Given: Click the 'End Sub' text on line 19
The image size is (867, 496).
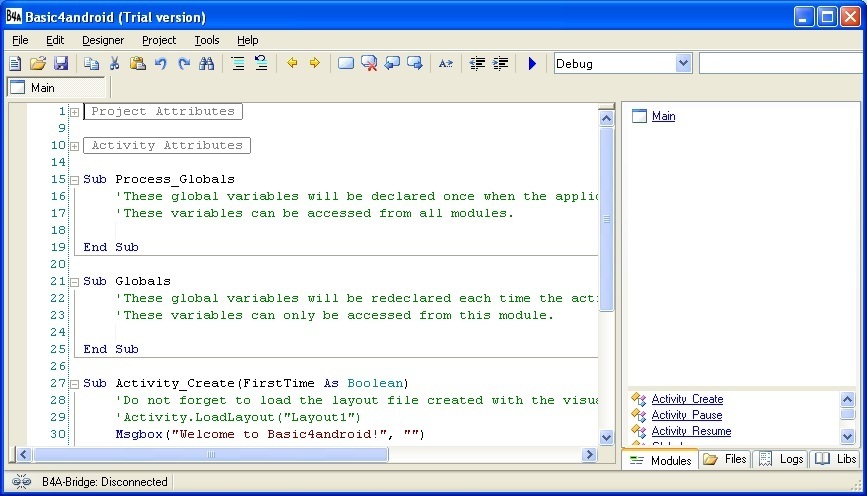Looking at the screenshot, I should click(111, 247).
